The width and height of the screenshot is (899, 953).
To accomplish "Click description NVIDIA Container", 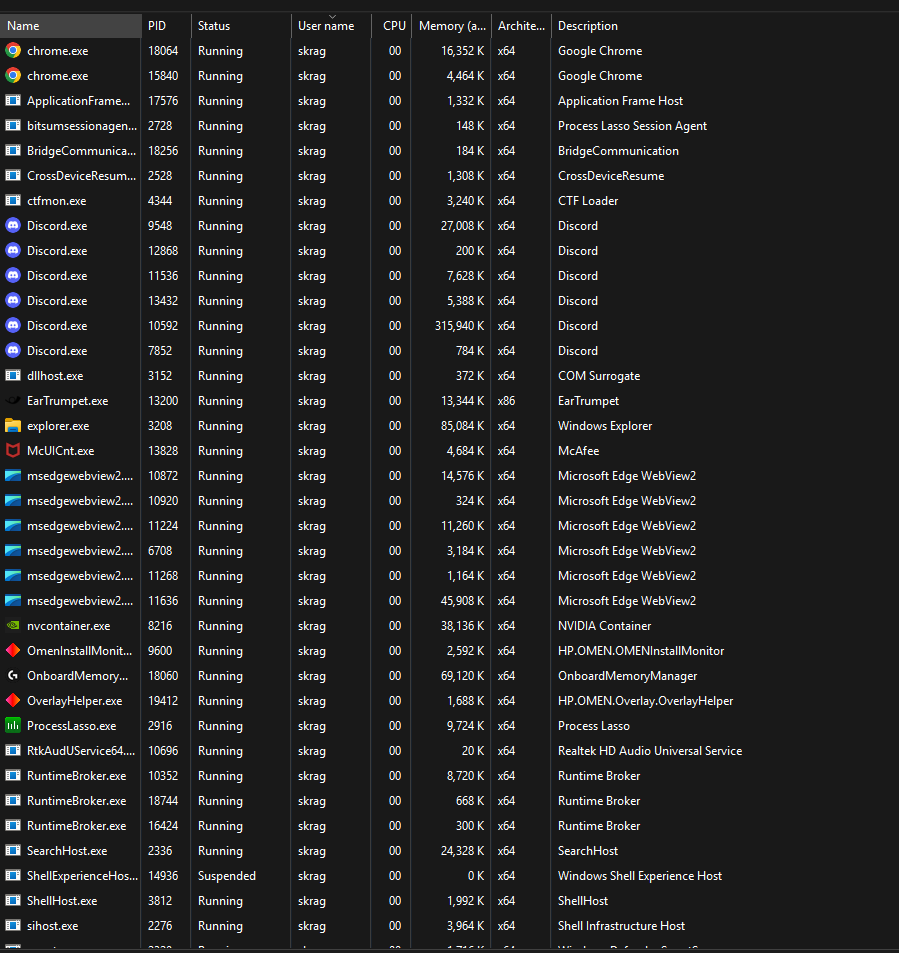I will (x=604, y=625).
